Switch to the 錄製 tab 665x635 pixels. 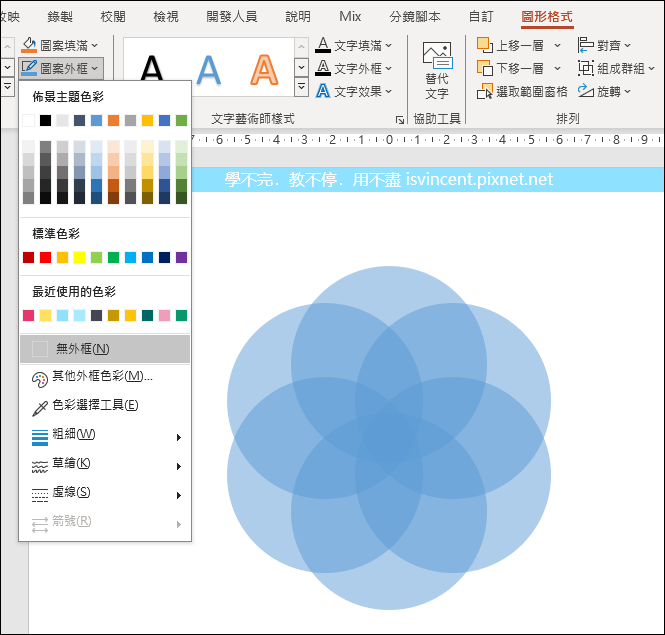[x=60, y=17]
